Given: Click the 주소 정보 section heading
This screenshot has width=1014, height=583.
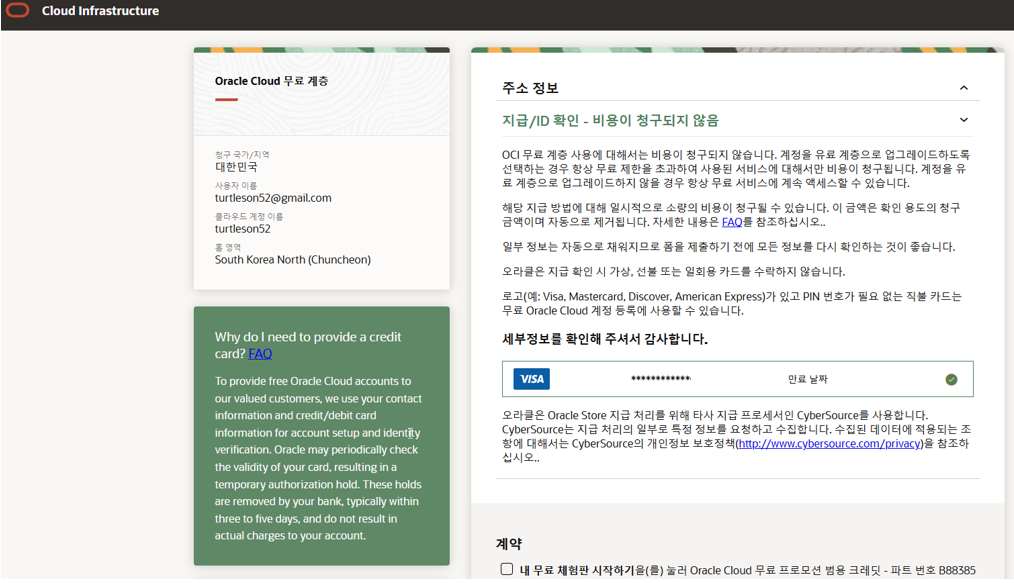Looking at the screenshot, I should click(x=530, y=88).
